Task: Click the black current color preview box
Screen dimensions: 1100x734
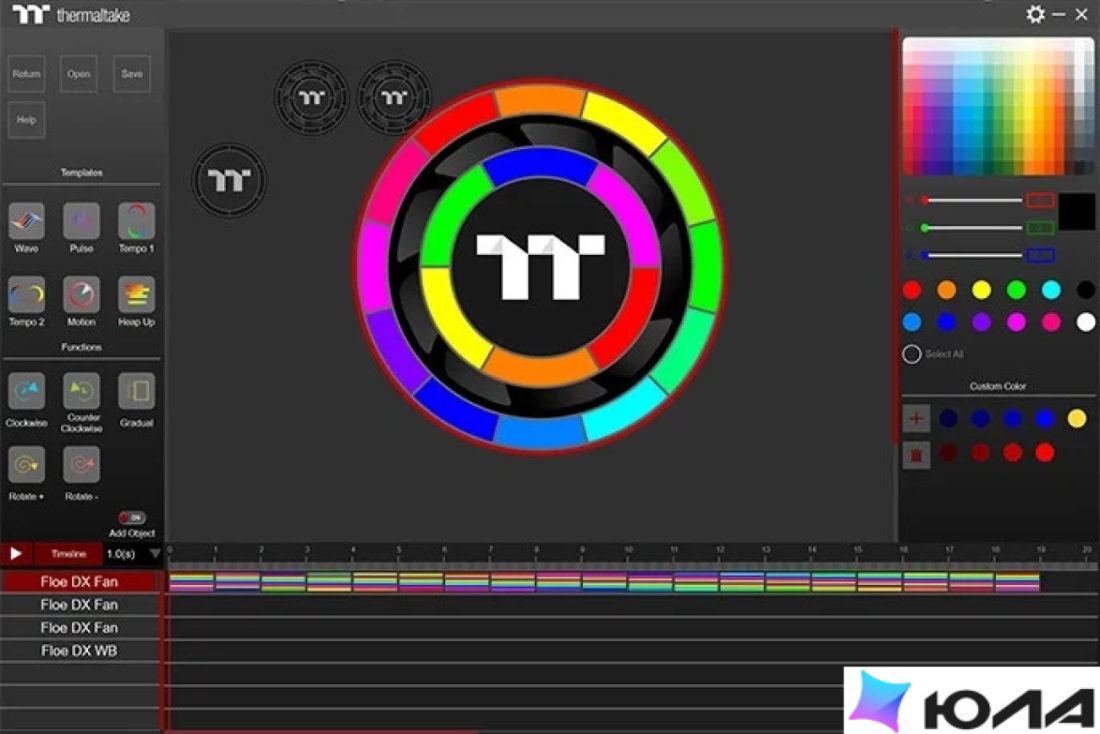Action: (1077, 212)
